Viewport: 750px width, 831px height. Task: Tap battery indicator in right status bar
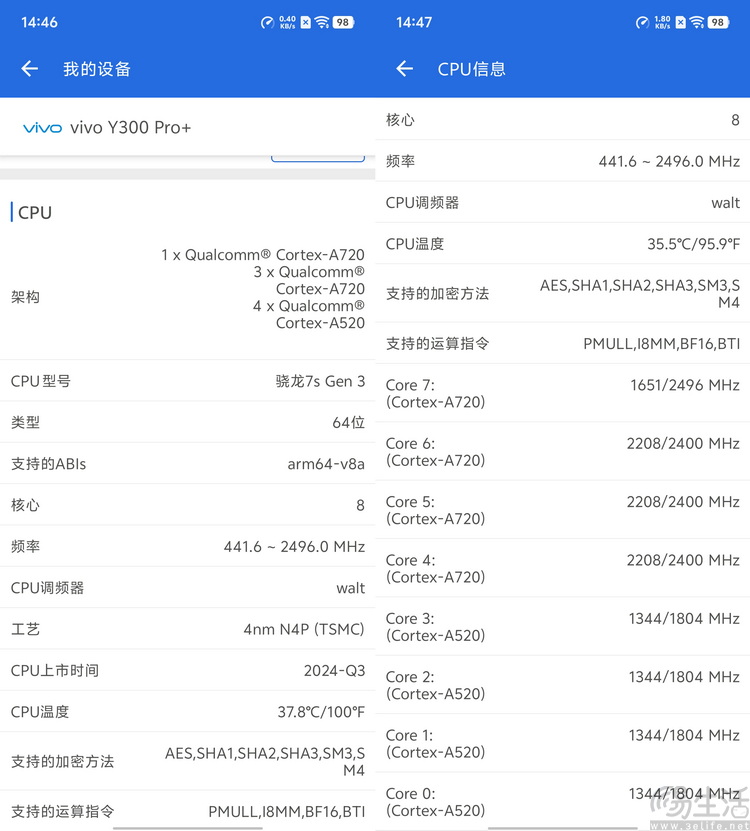point(719,22)
